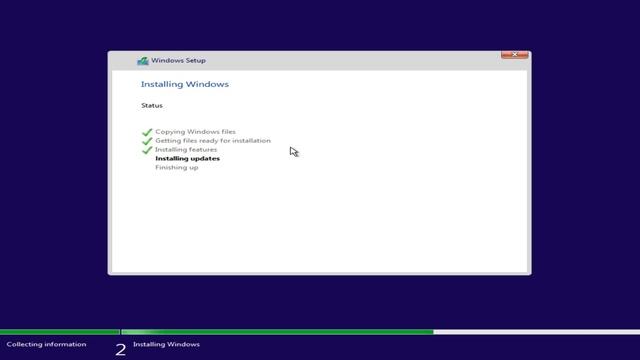The width and height of the screenshot is (640, 360).
Task: Click the checkmark beside Getting files ready
Action: pos(147,141)
